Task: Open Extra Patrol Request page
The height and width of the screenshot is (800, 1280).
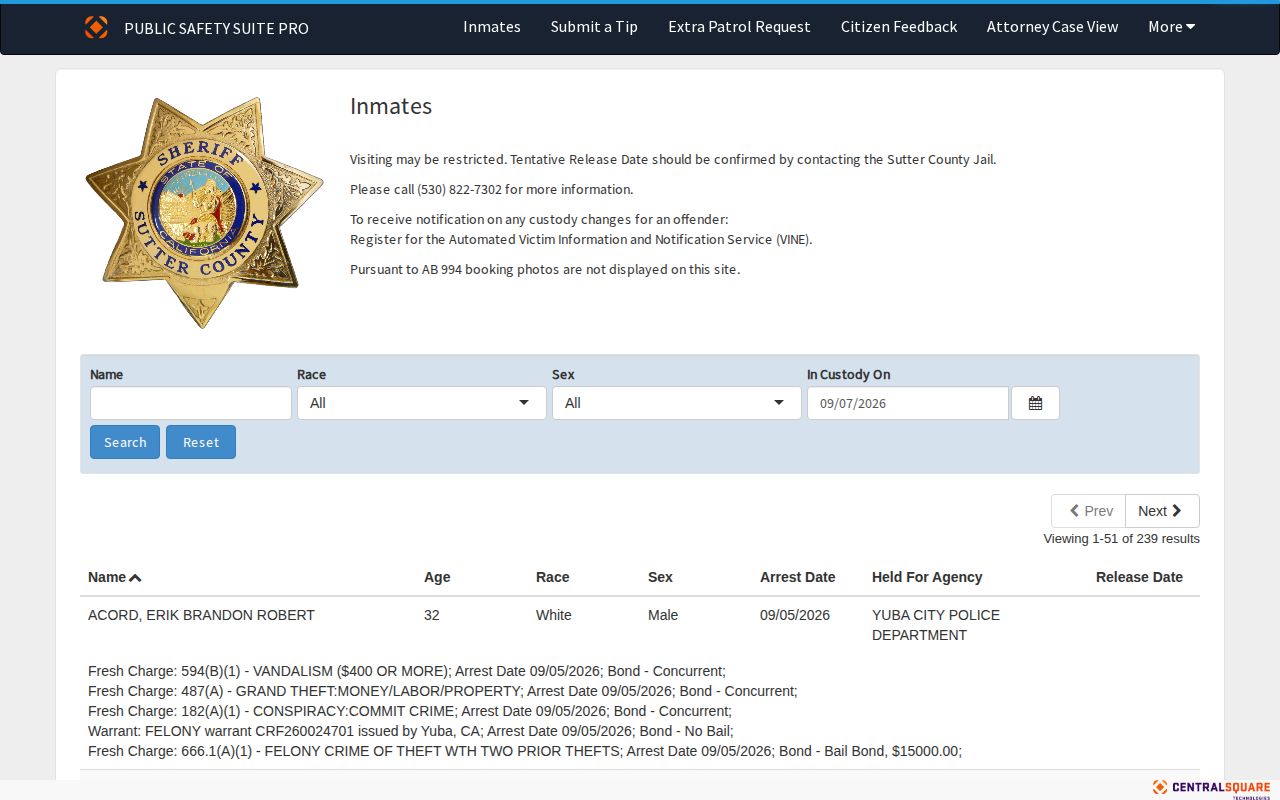Action: (x=739, y=27)
